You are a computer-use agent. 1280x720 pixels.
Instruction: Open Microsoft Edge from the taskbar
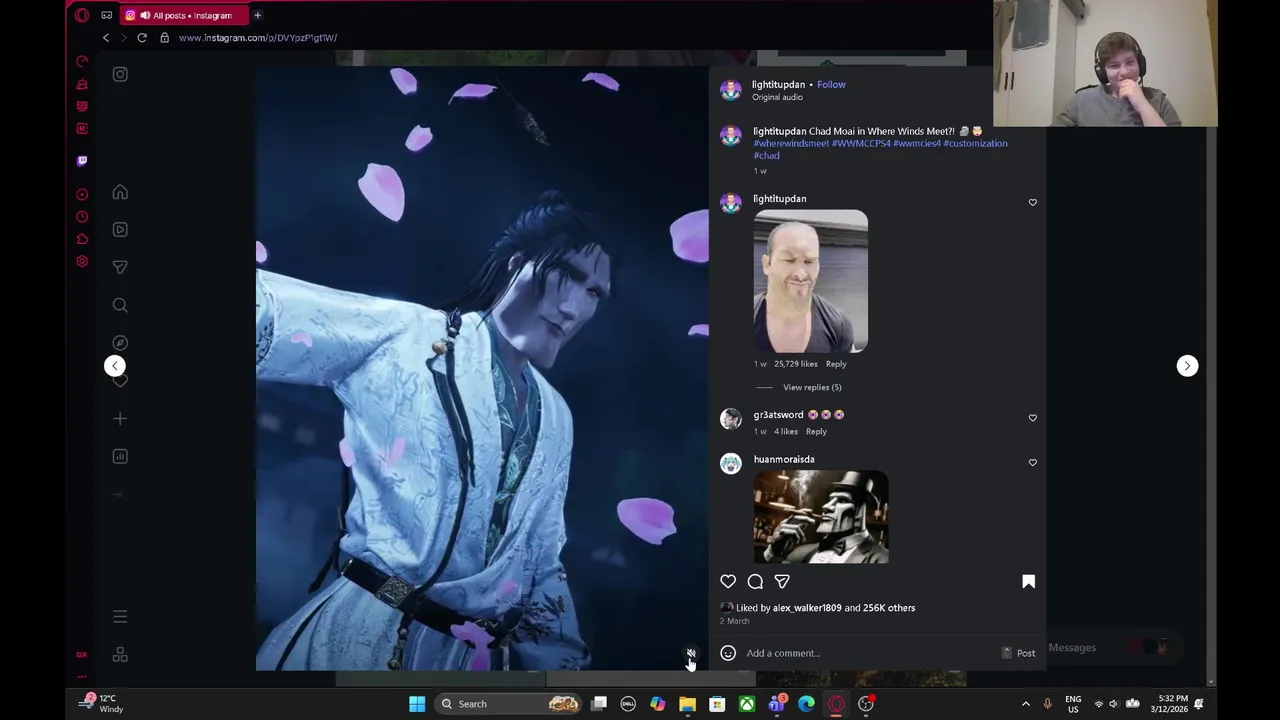[806, 704]
